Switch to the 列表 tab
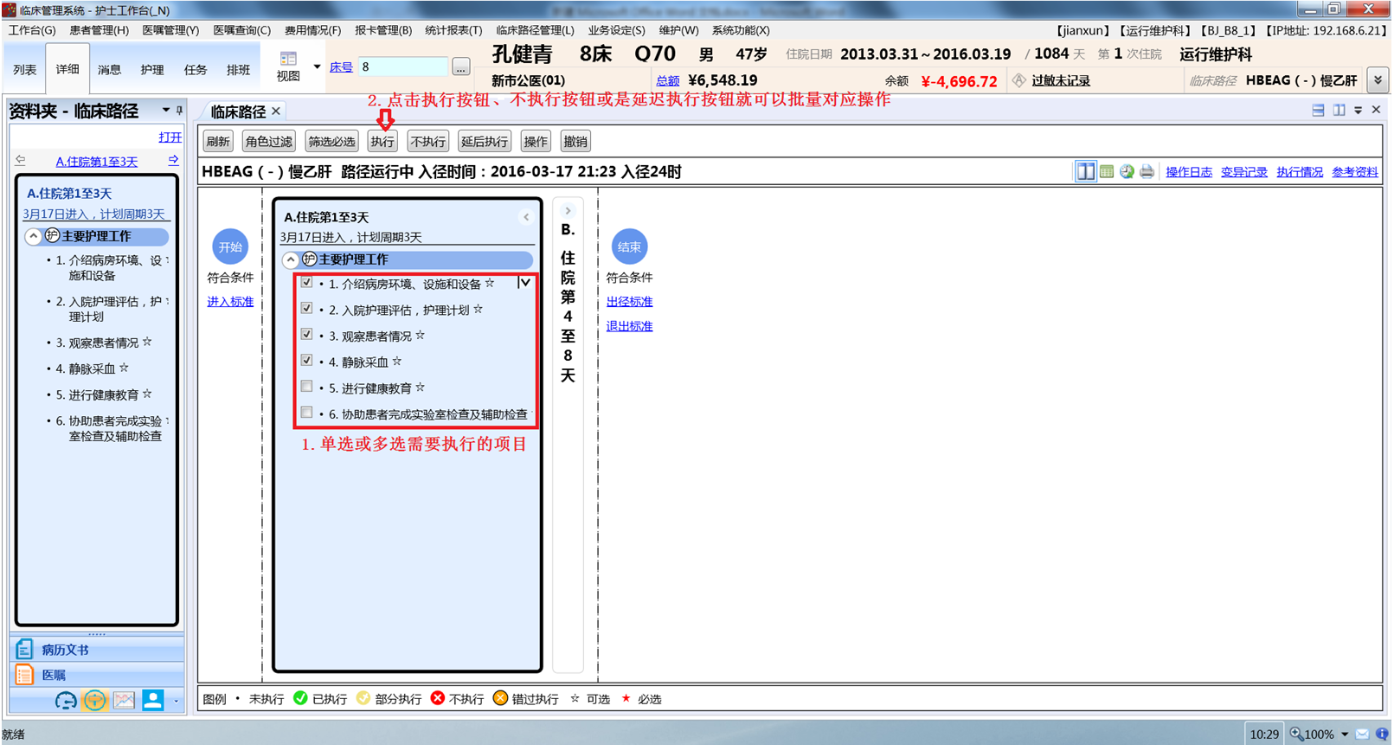This screenshot has height=745, width=1392. click(25, 70)
